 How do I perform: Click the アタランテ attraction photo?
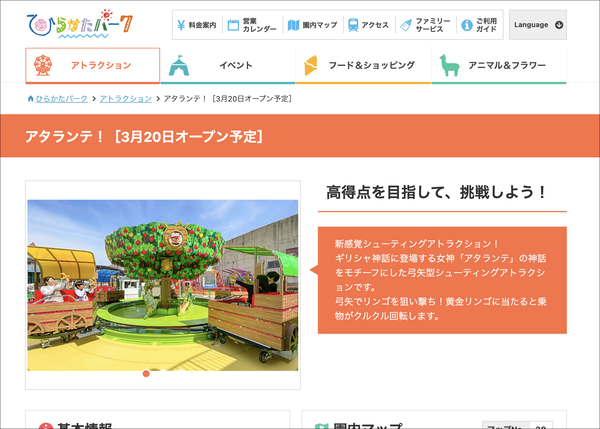coord(162,284)
